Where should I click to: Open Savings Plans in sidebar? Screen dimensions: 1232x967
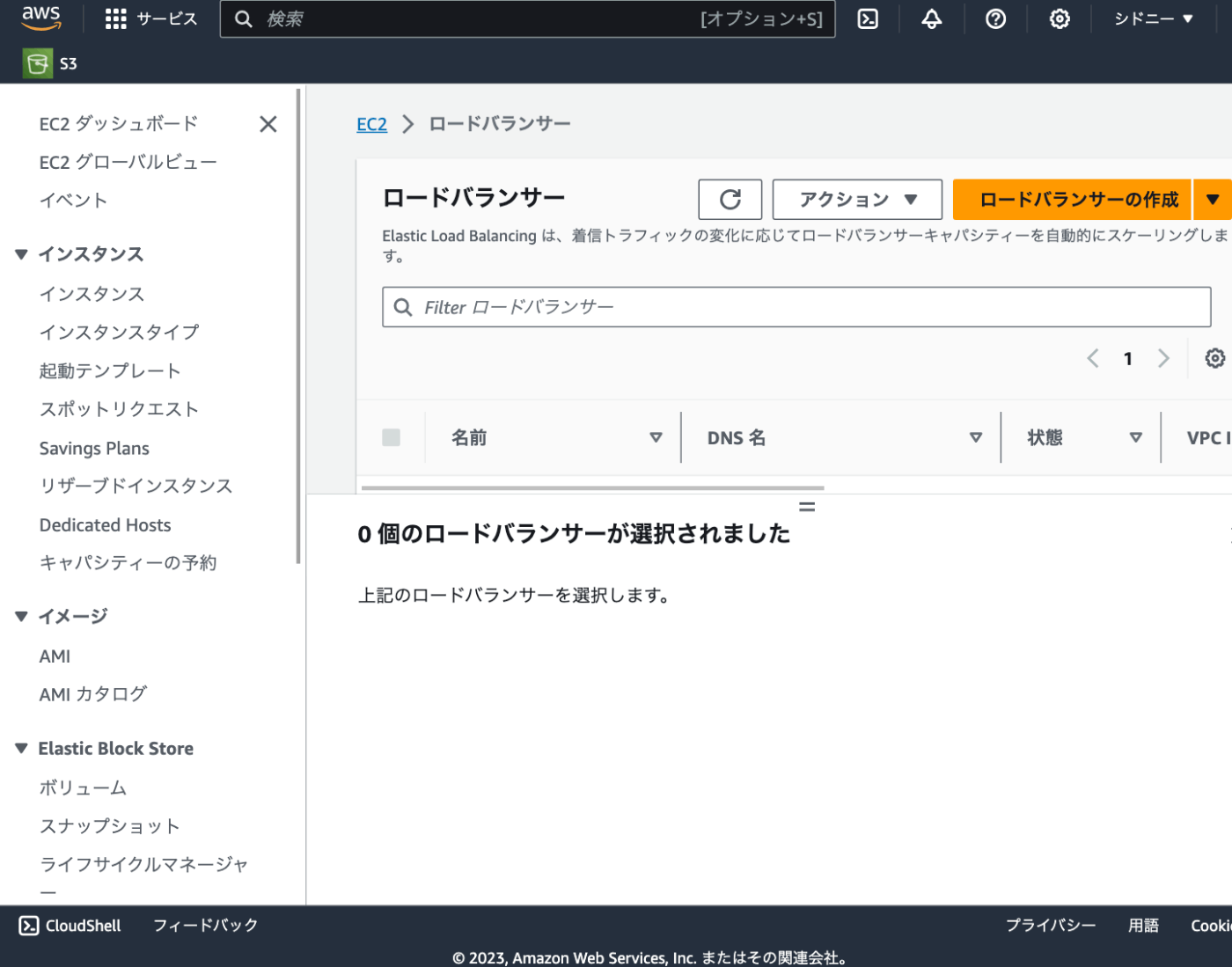94,449
